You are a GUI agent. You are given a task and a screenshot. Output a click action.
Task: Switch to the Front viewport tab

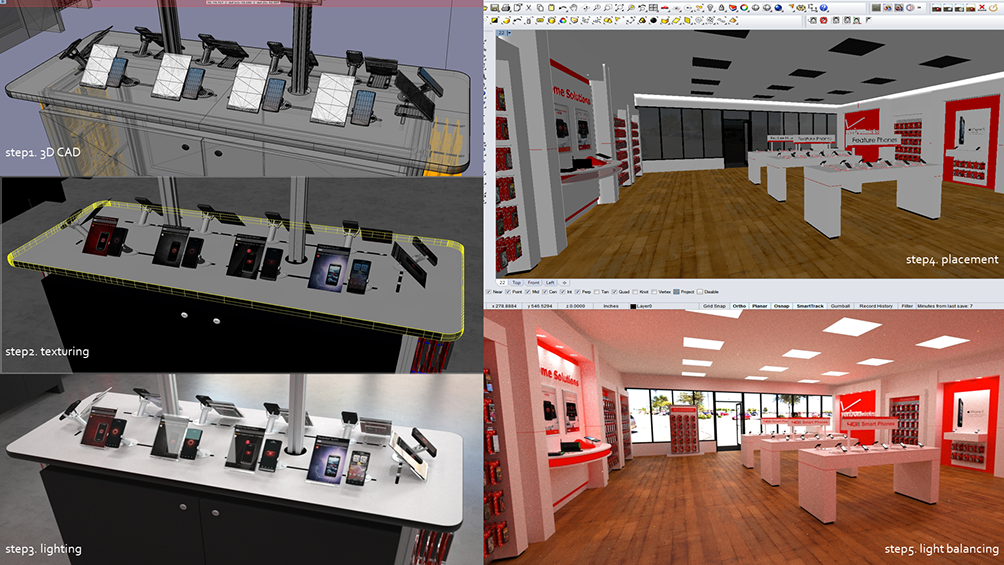click(533, 283)
